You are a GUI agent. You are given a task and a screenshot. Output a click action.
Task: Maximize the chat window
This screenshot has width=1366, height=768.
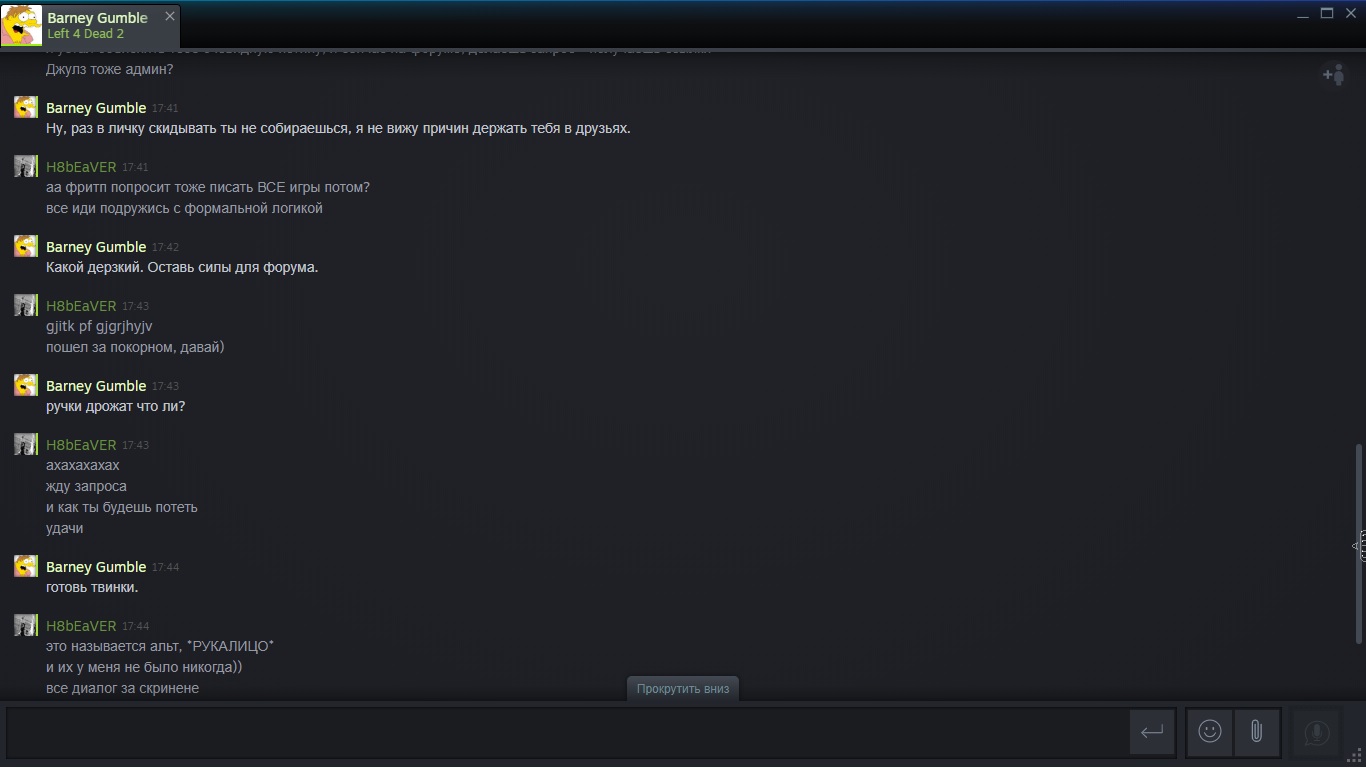(1327, 14)
